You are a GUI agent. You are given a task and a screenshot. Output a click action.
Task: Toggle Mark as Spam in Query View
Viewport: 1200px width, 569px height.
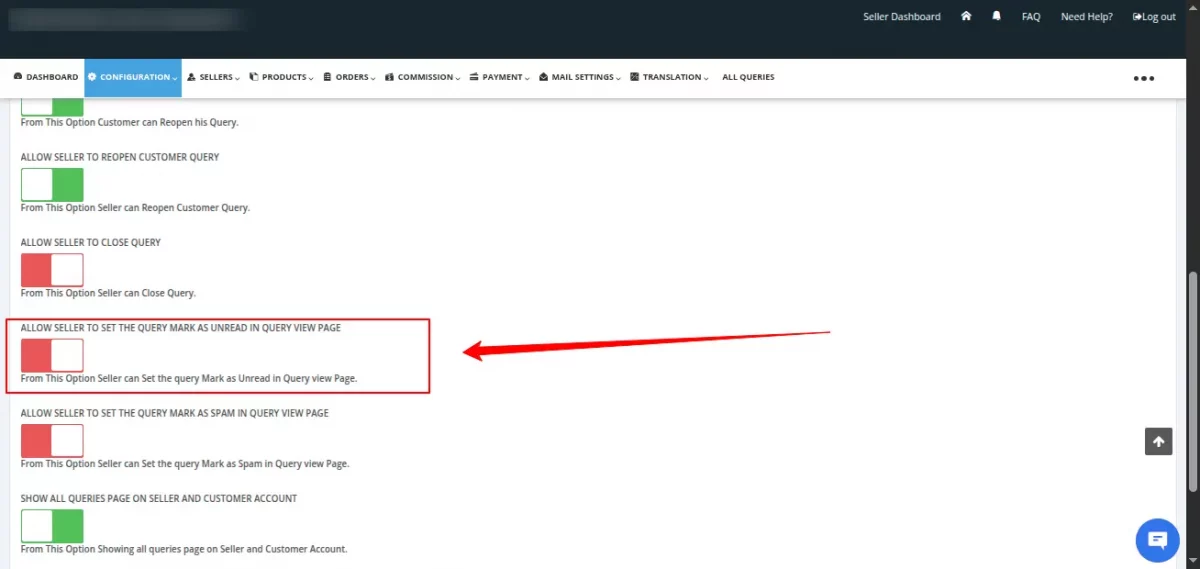52,441
